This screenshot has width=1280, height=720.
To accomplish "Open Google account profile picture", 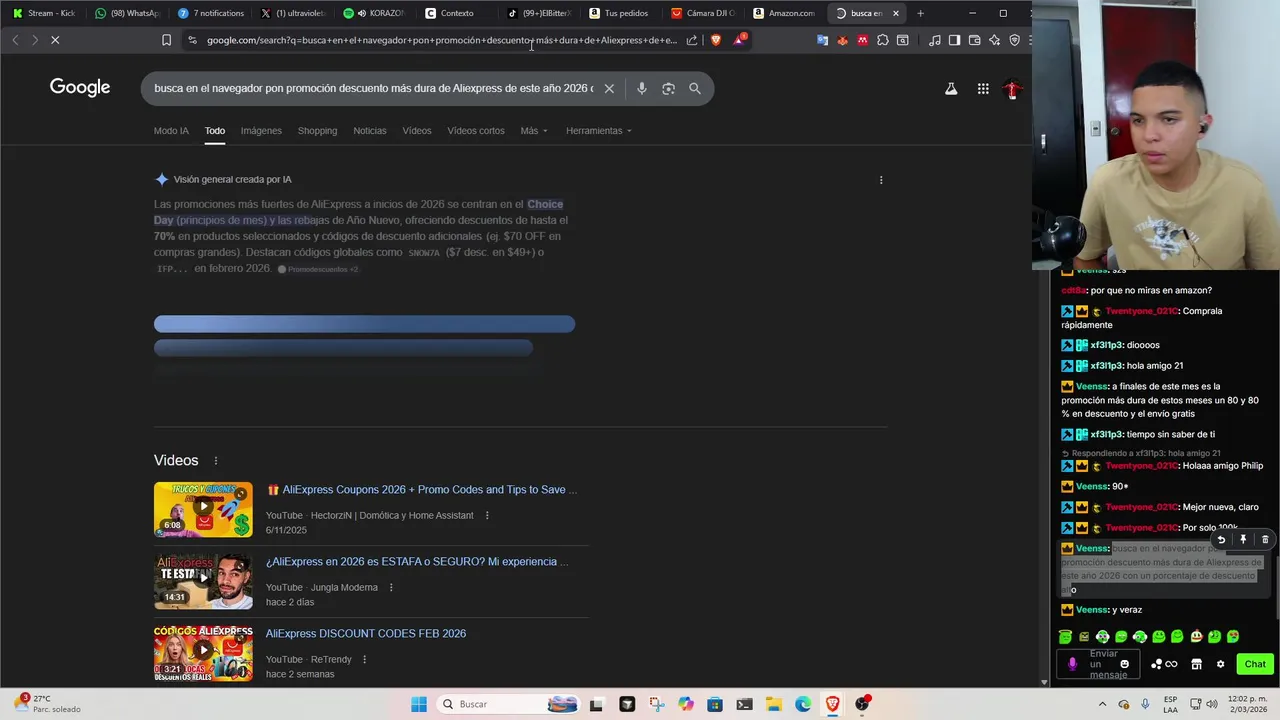I will pyautogui.click(x=1012, y=89).
